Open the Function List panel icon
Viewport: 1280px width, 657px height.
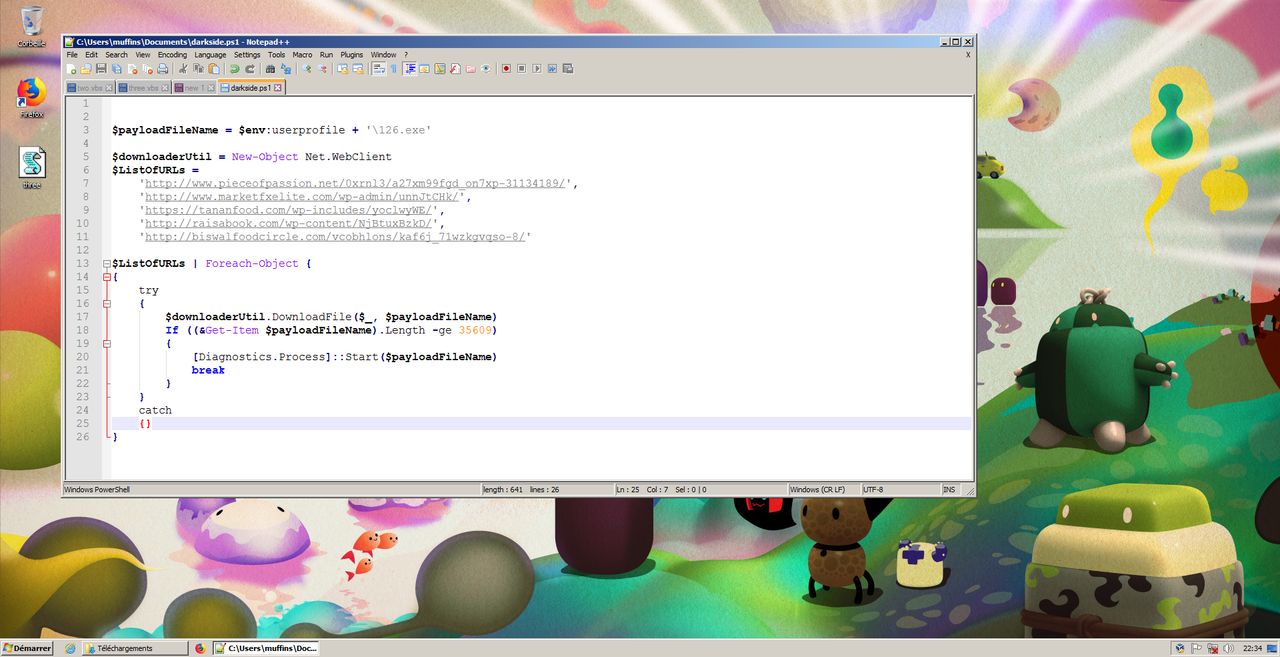click(455, 69)
